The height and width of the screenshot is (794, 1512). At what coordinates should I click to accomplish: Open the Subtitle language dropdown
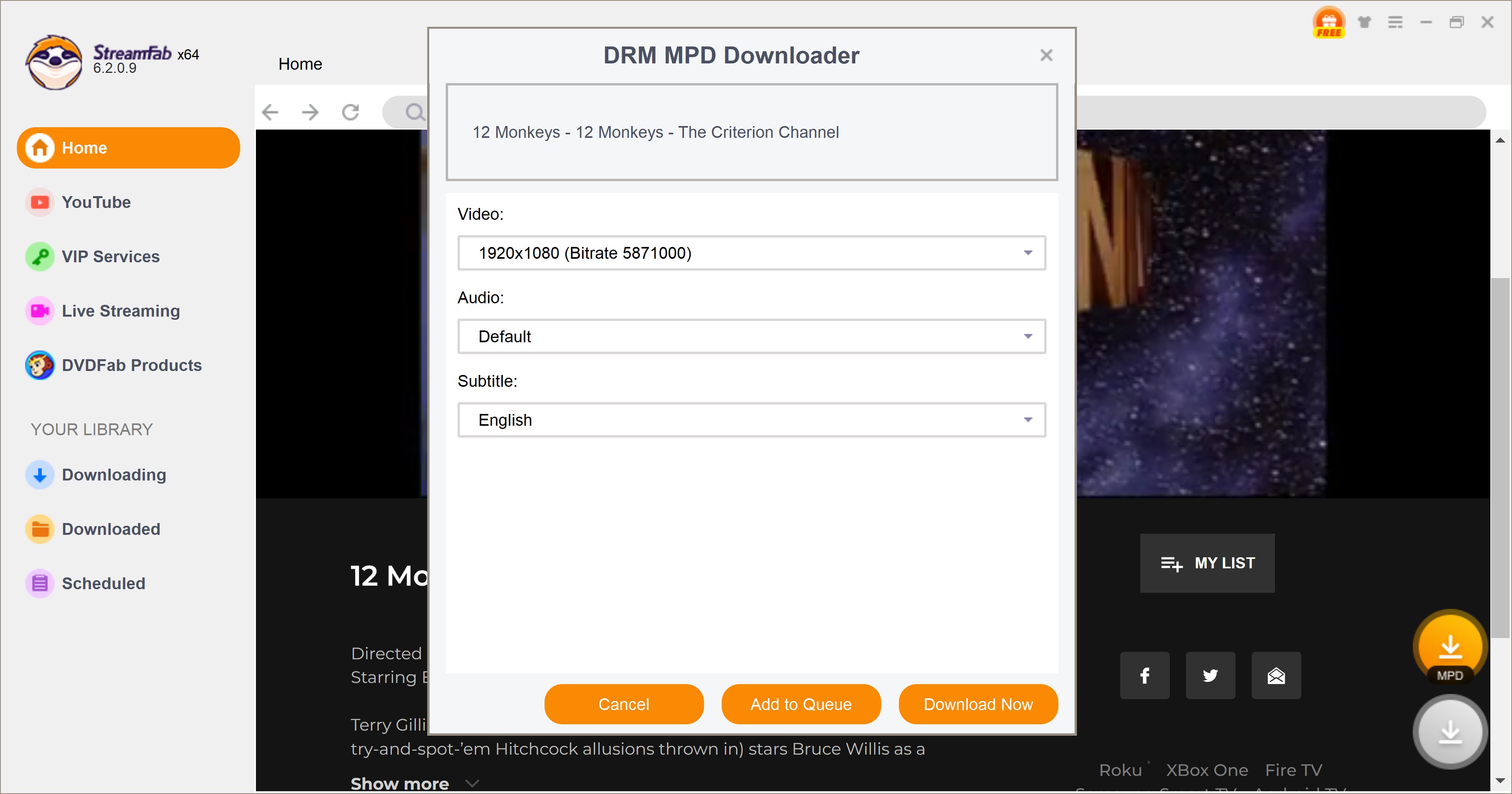tap(751, 420)
